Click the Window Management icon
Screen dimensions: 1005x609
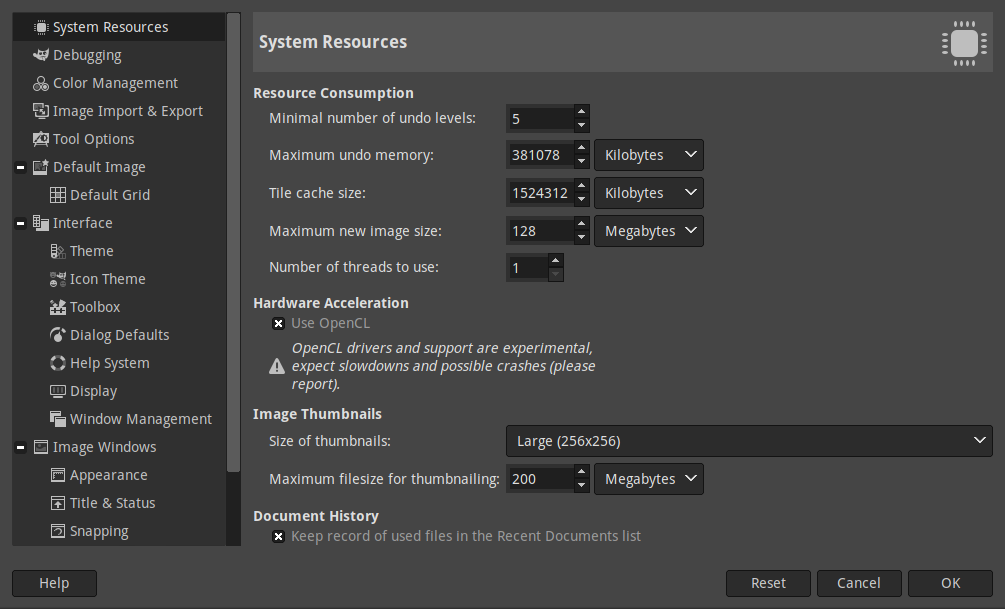click(x=58, y=419)
